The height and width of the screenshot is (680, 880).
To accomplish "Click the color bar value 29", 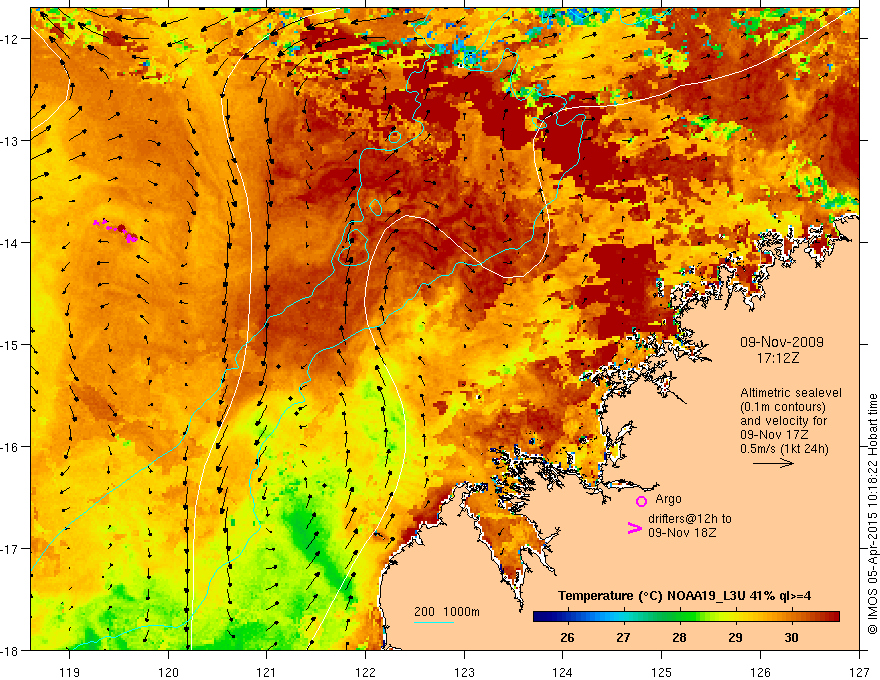I will point(735,637).
